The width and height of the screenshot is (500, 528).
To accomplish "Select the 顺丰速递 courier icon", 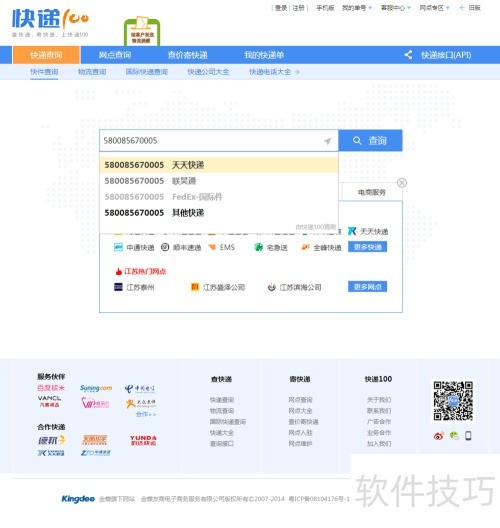I will pos(165,247).
